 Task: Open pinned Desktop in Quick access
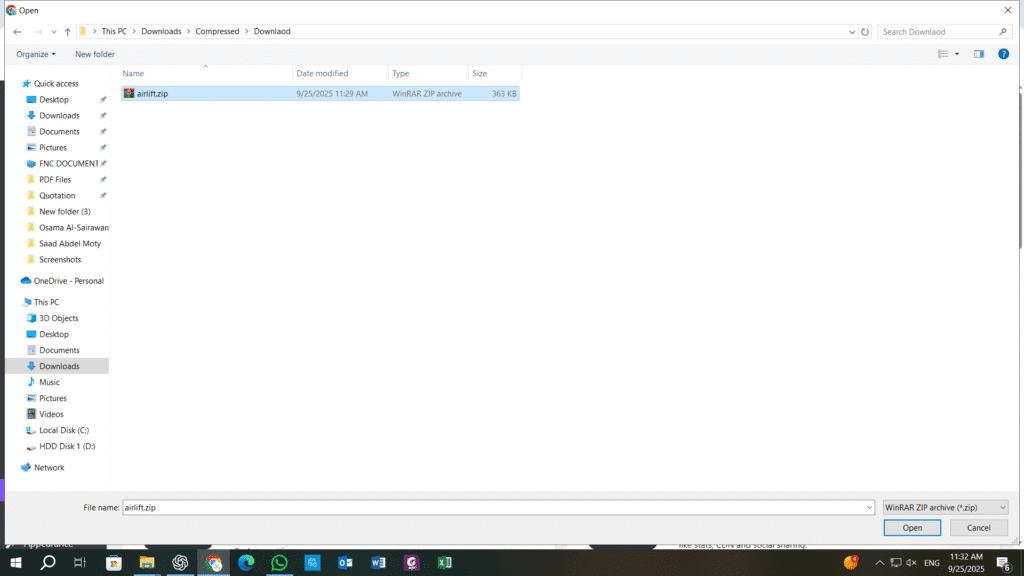click(54, 99)
